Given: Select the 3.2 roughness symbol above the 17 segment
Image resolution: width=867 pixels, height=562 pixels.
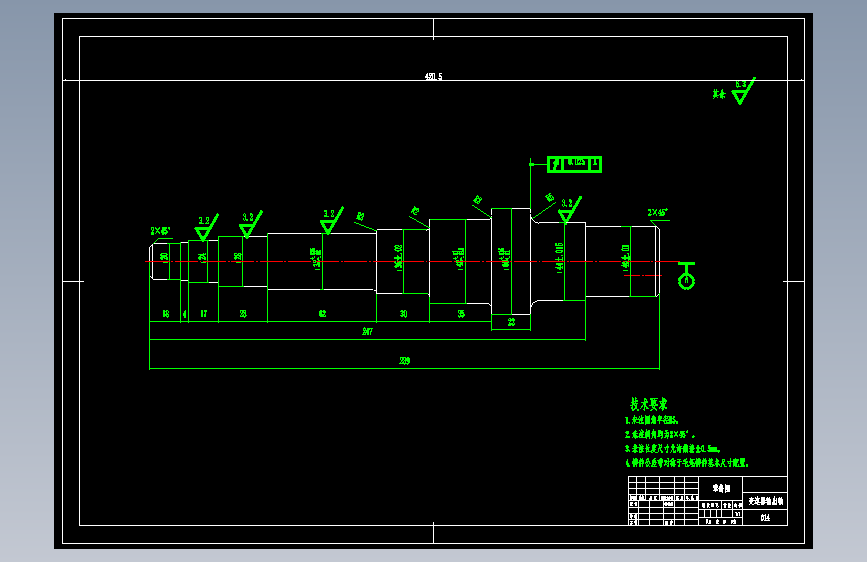Looking at the screenshot, I should (x=206, y=227).
